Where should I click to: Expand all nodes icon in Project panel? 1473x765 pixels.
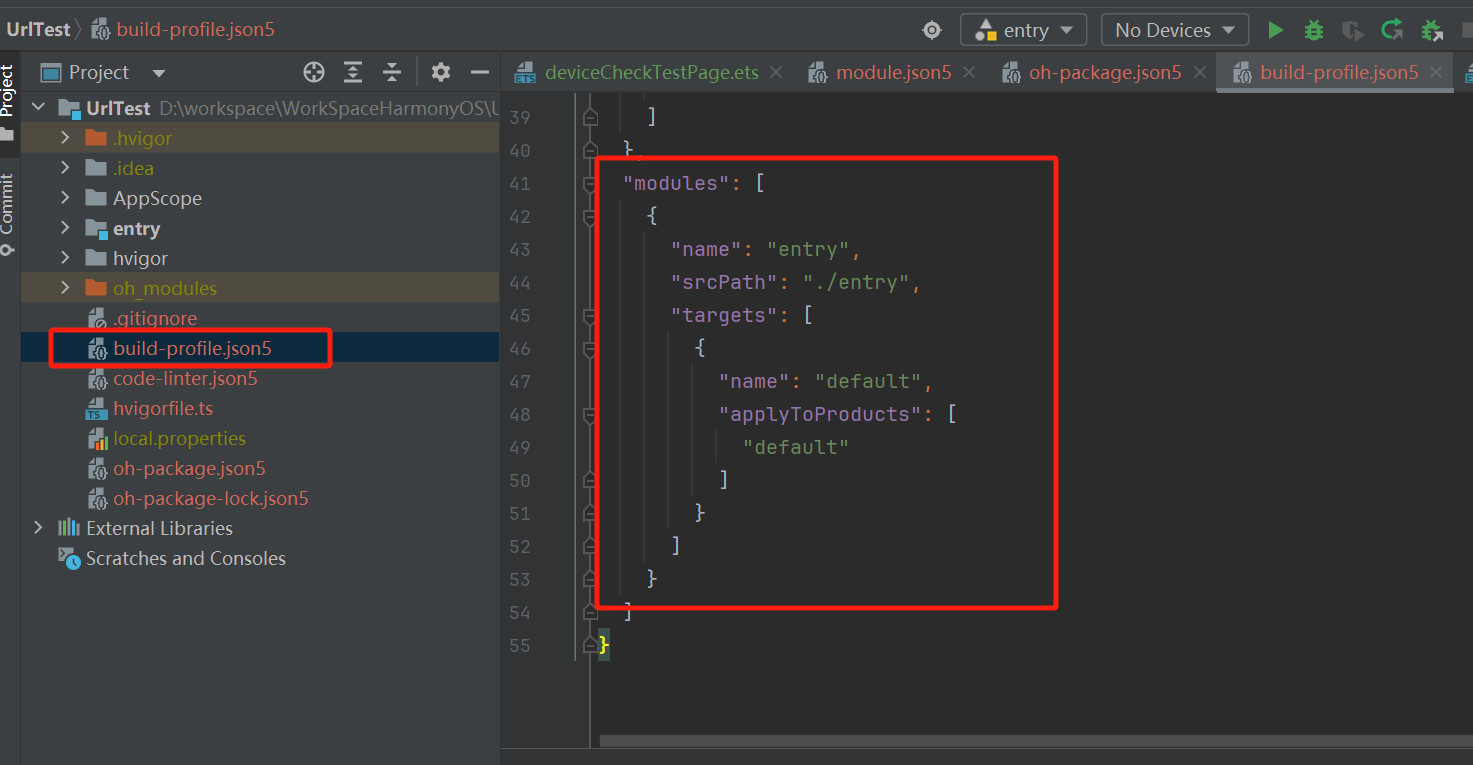click(353, 72)
